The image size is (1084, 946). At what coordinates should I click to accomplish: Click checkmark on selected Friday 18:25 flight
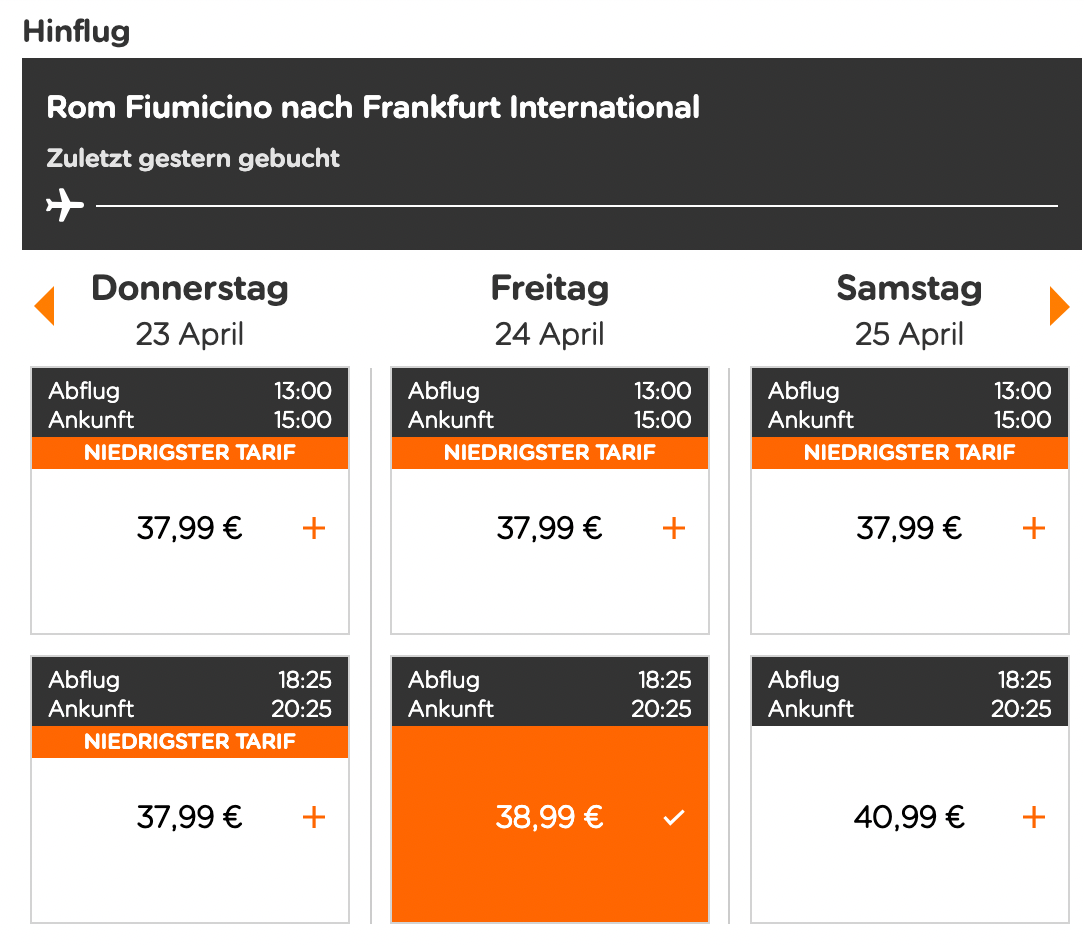coord(674,818)
